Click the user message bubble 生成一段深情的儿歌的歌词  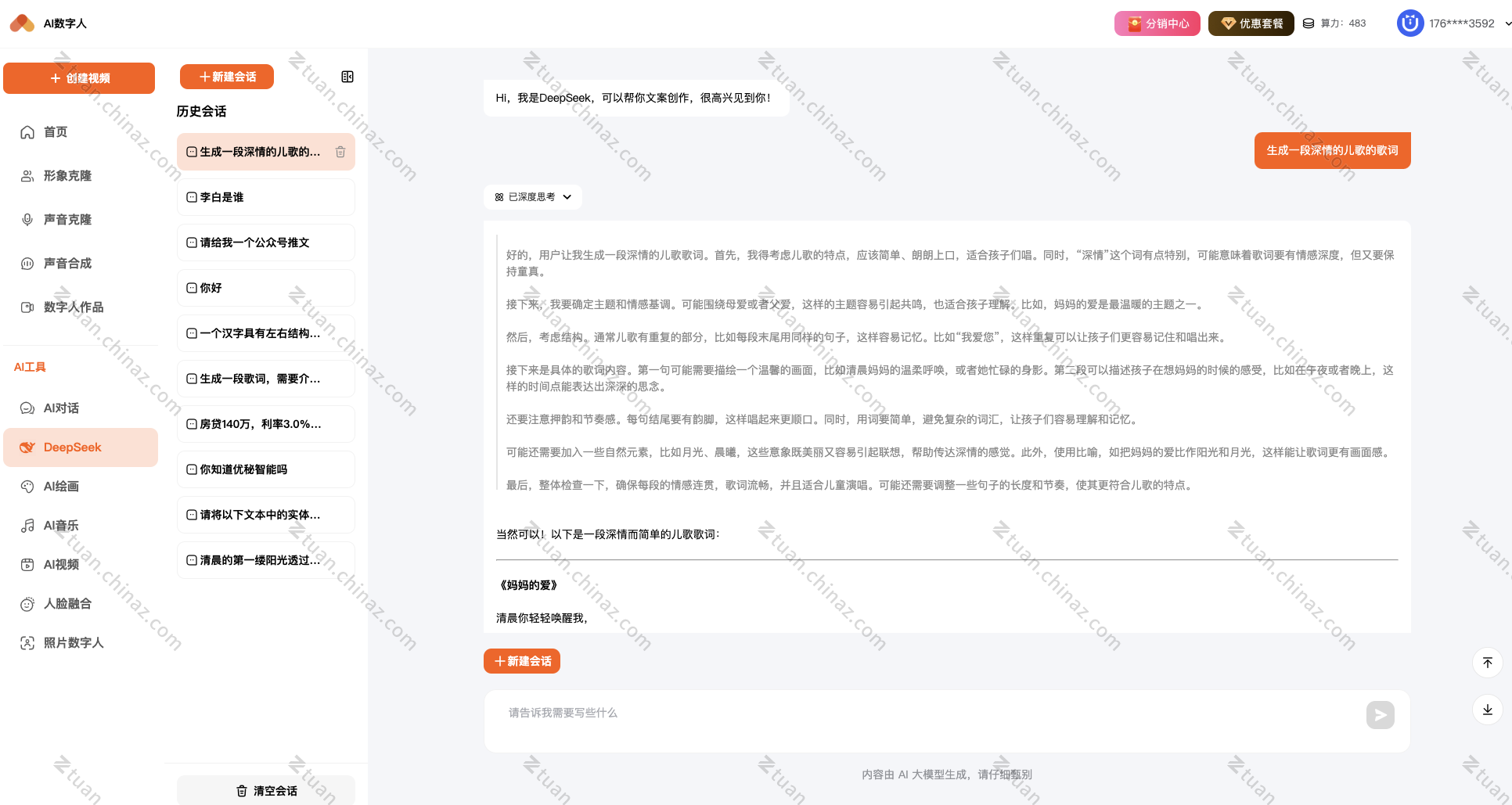(1332, 150)
